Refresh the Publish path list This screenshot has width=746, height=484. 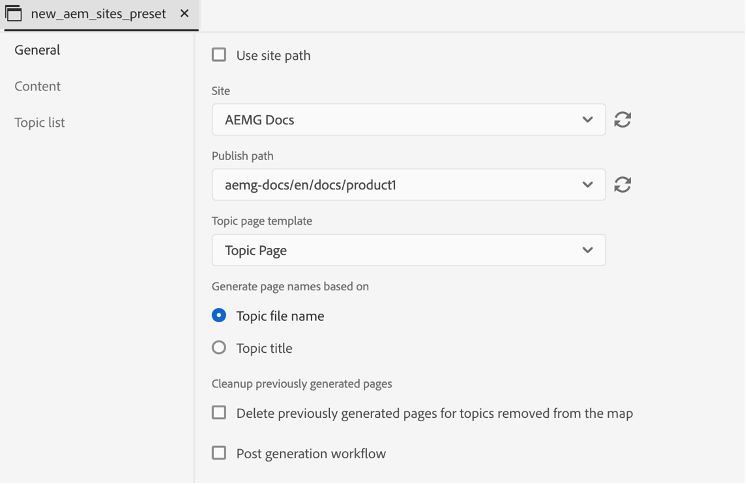pyautogui.click(x=622, y=185)
